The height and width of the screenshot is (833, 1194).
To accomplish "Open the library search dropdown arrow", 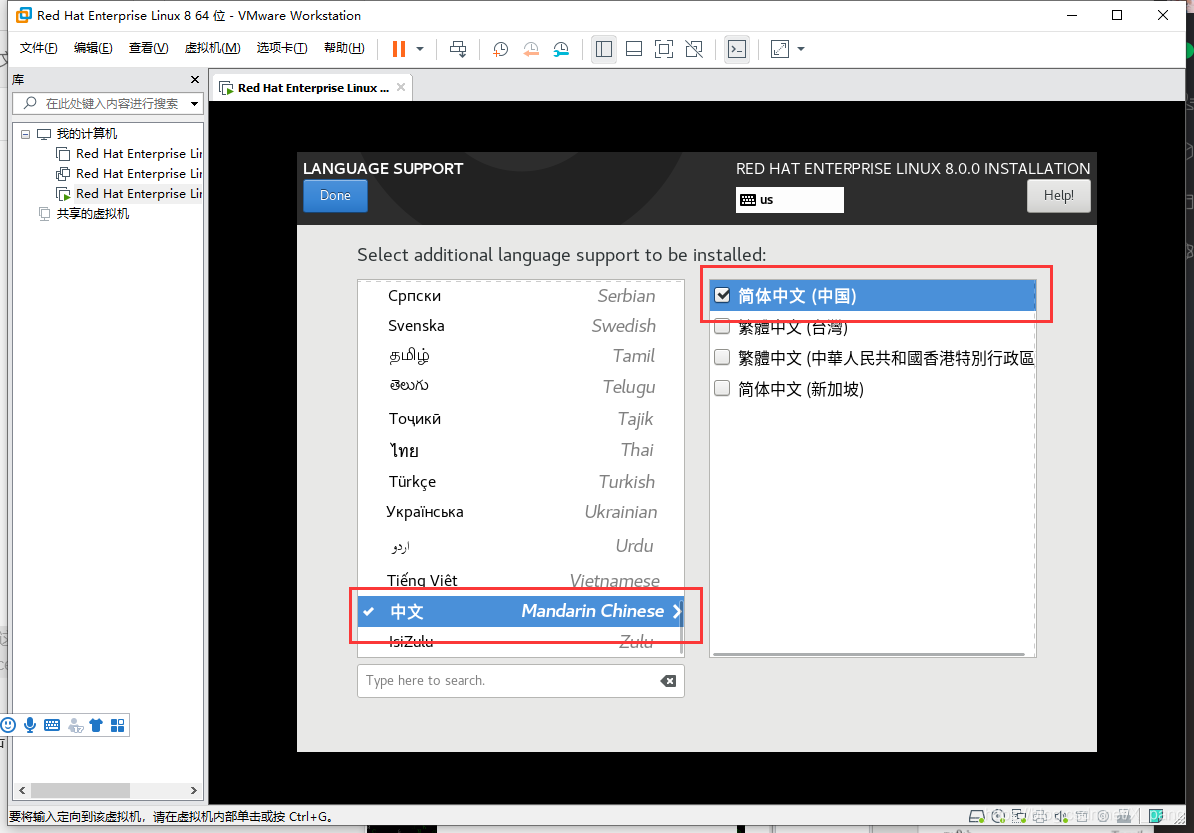I will pyautogui.click(x=195, y=104).
